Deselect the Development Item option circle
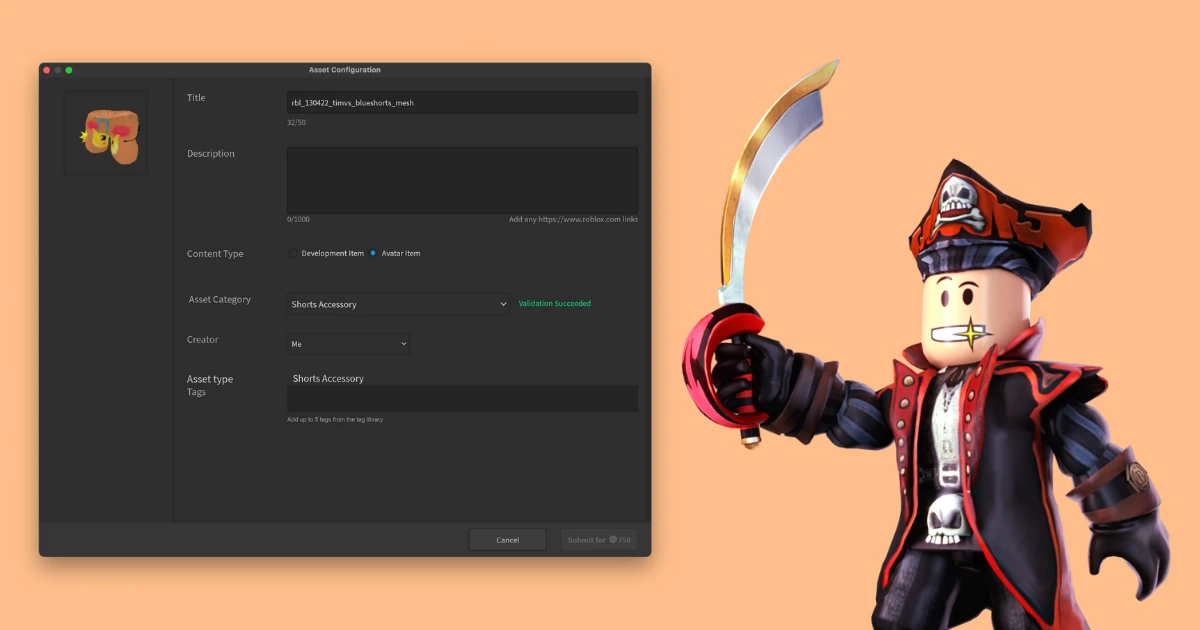1200x630 pixels. click(293, 253)
